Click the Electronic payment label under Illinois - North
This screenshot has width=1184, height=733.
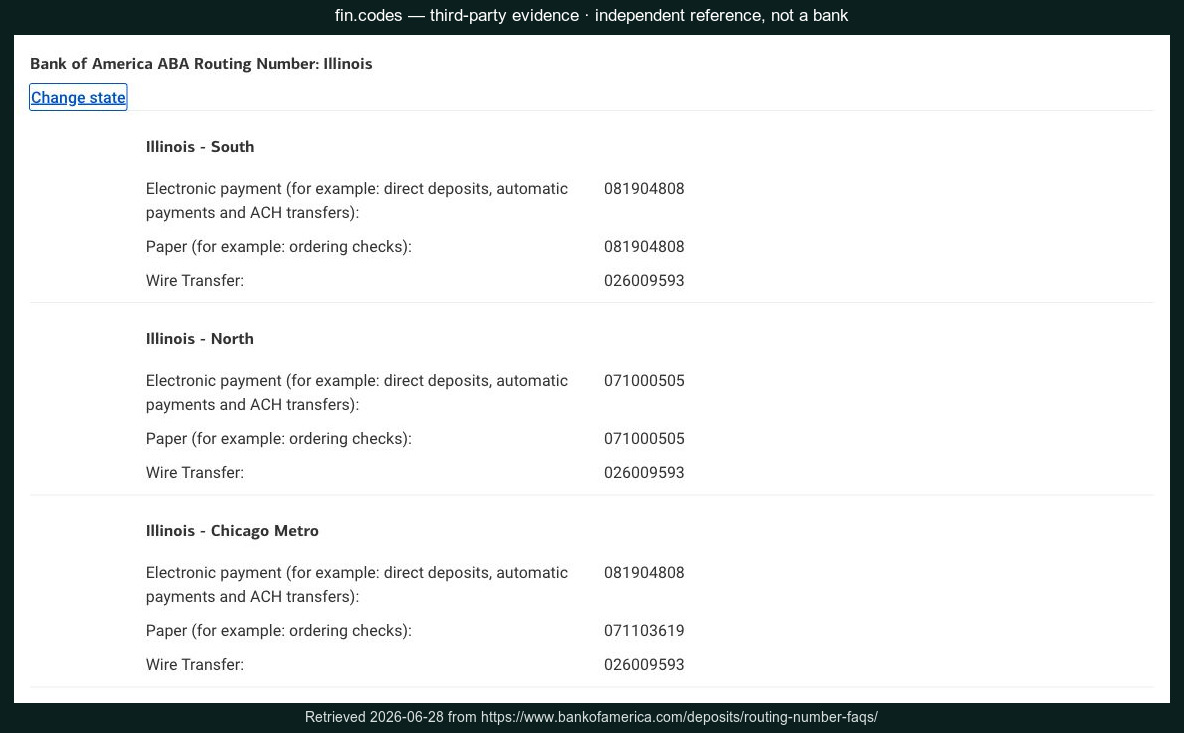(x=356, y=393)
